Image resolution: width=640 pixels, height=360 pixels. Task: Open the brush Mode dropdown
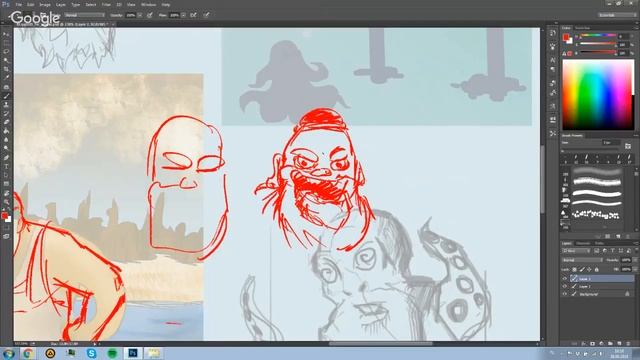tap(84, 15)
